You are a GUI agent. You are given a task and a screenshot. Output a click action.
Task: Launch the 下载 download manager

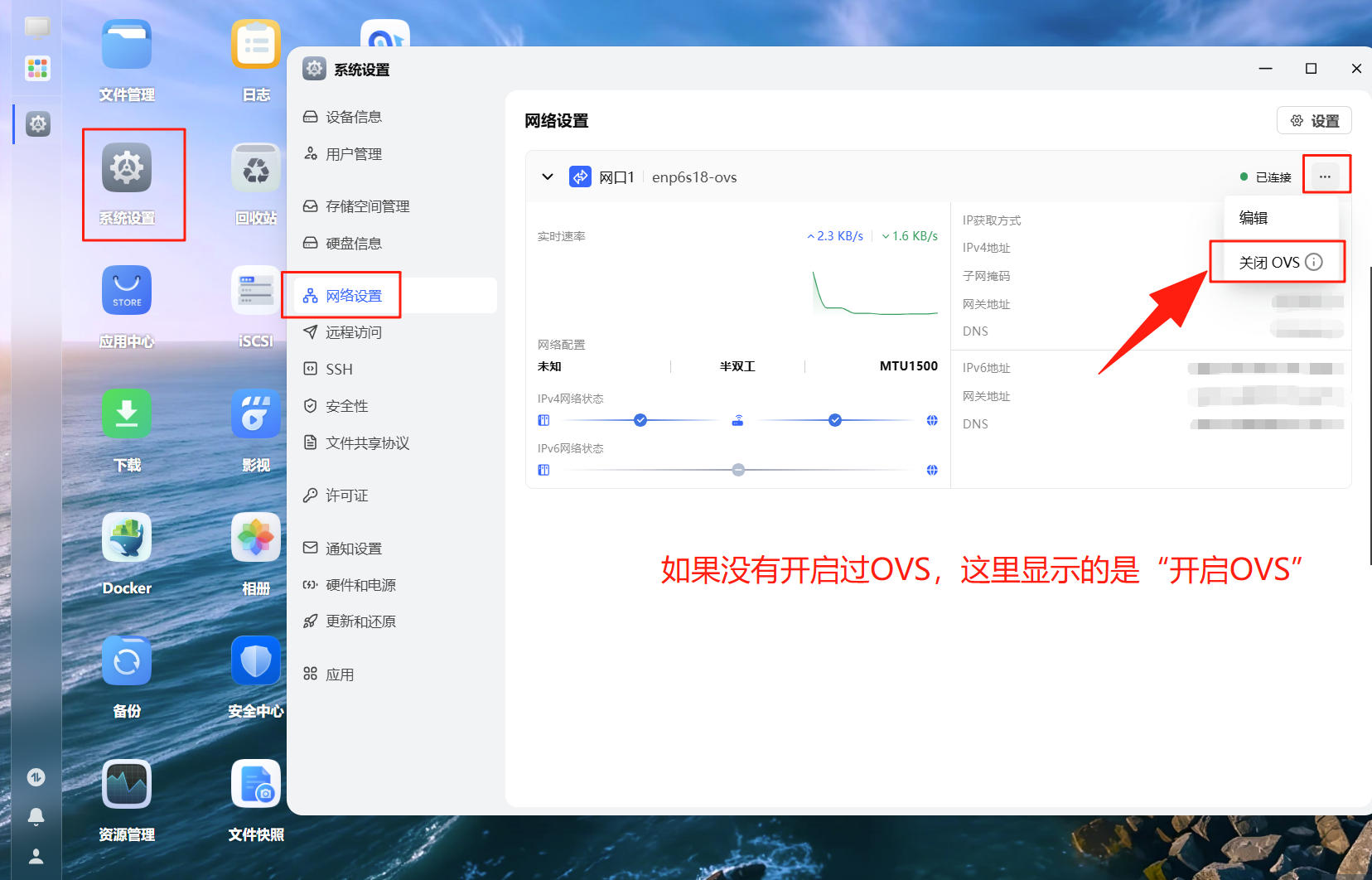pos(126,413)
